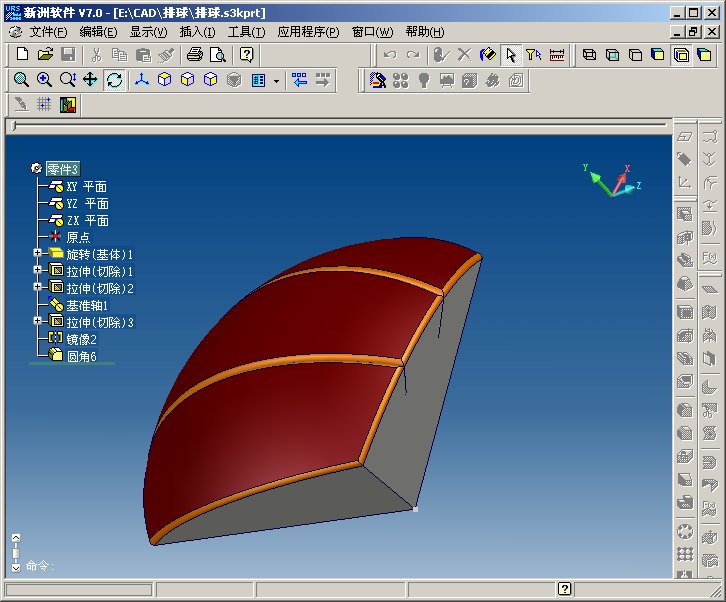Viewport: 726px width, 602px height.
Task: Expand the 旋转(基体)1 tree node
Action: click(x=38, y=253)
